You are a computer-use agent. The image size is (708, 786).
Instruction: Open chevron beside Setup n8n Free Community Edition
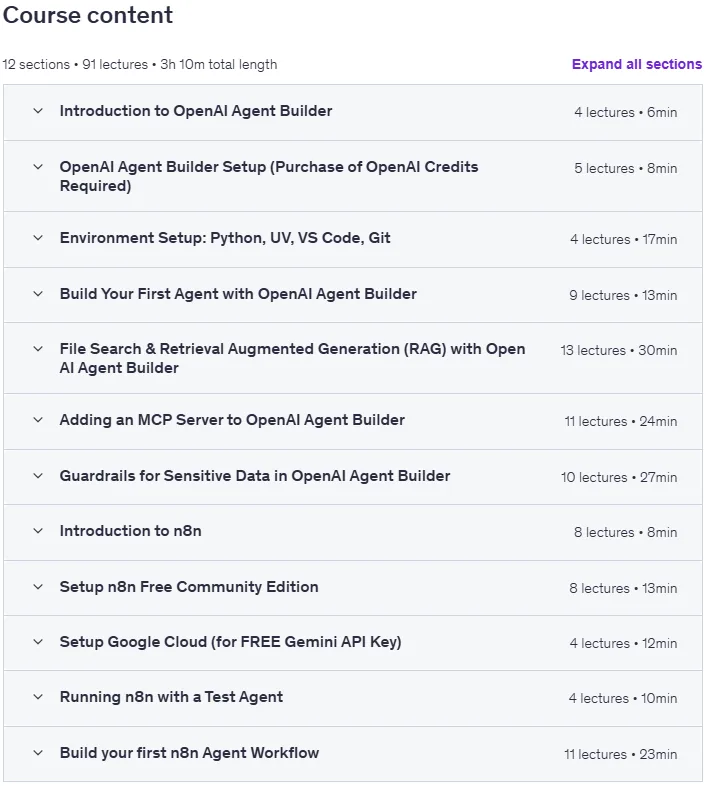[38, 587]
